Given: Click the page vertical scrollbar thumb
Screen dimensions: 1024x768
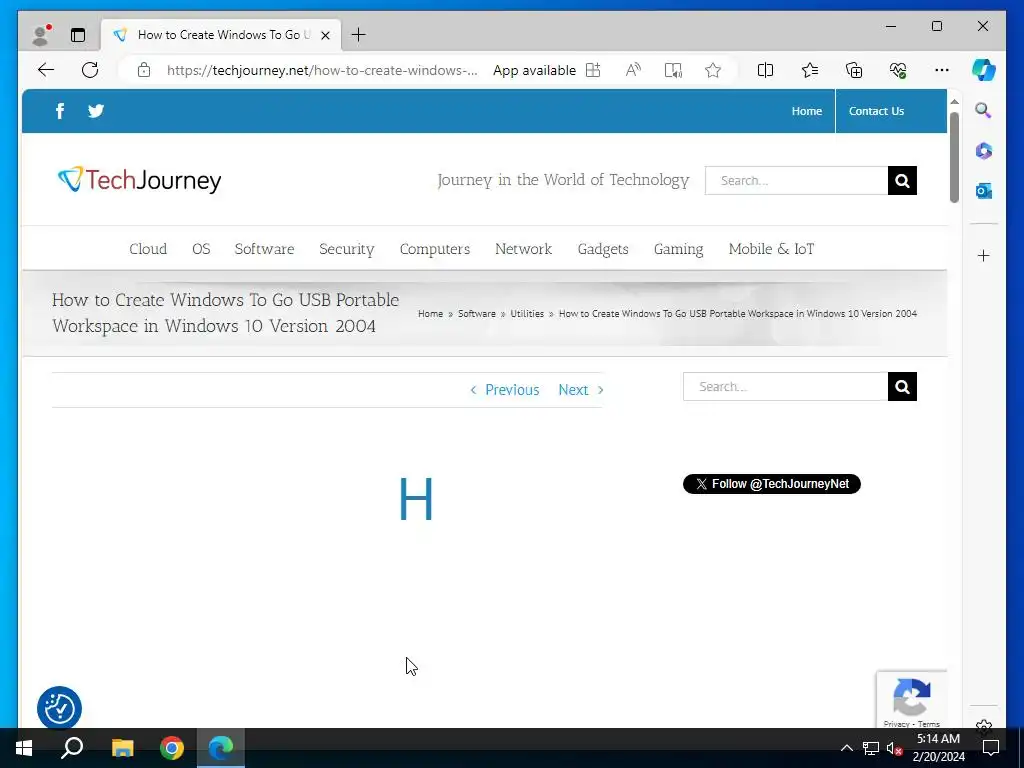Looking at the screenshot, I should [954, 157].
